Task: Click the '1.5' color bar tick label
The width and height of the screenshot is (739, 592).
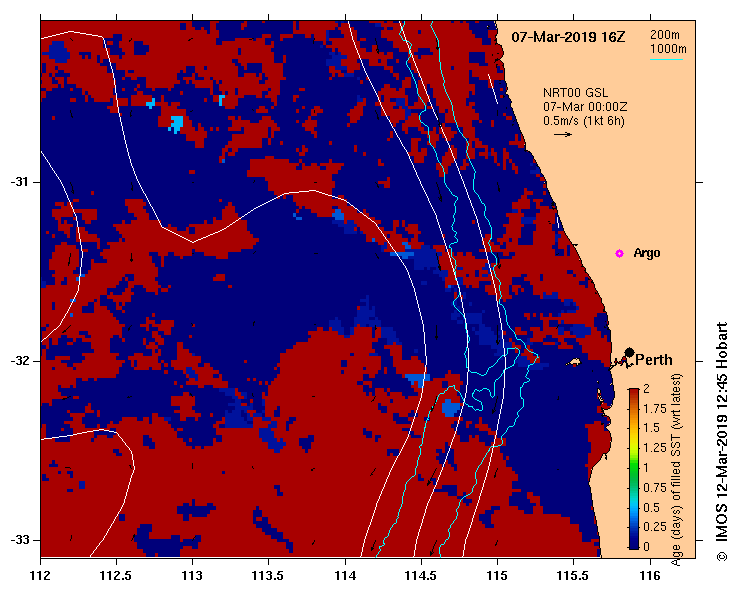Action: pos(652,428)
